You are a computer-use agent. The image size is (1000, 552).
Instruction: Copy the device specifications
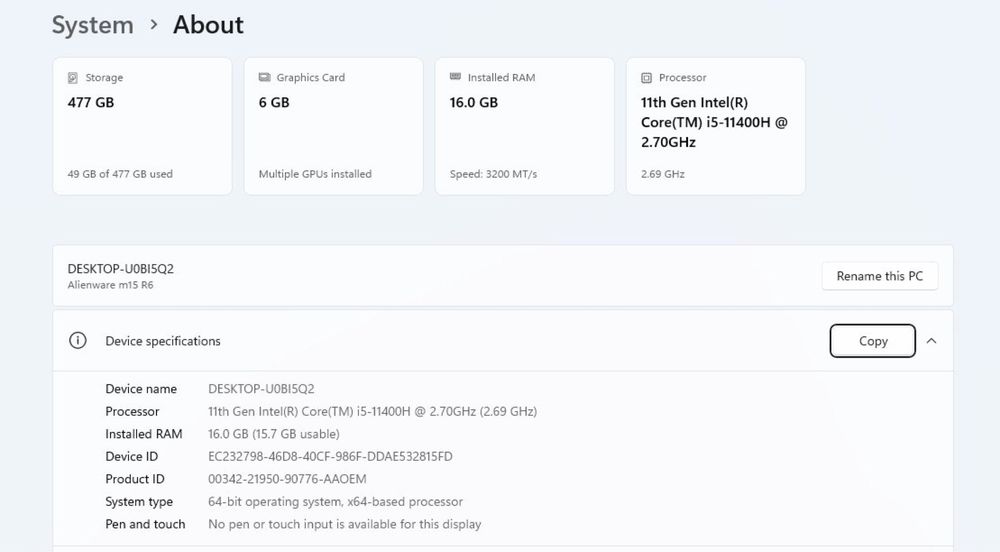coord(873,341)
